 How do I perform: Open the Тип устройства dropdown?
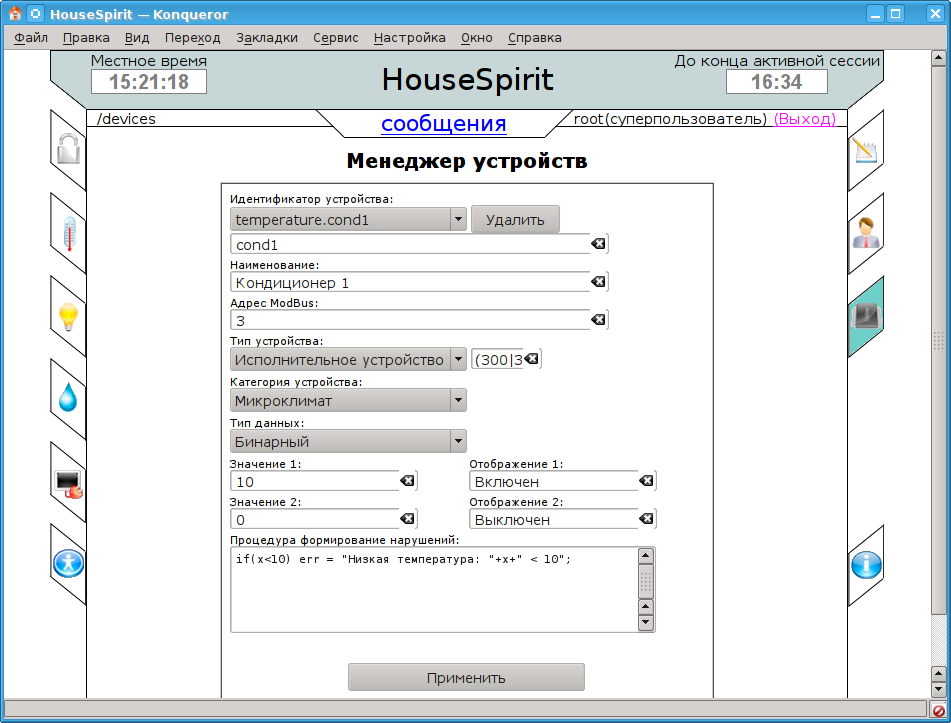457,359
